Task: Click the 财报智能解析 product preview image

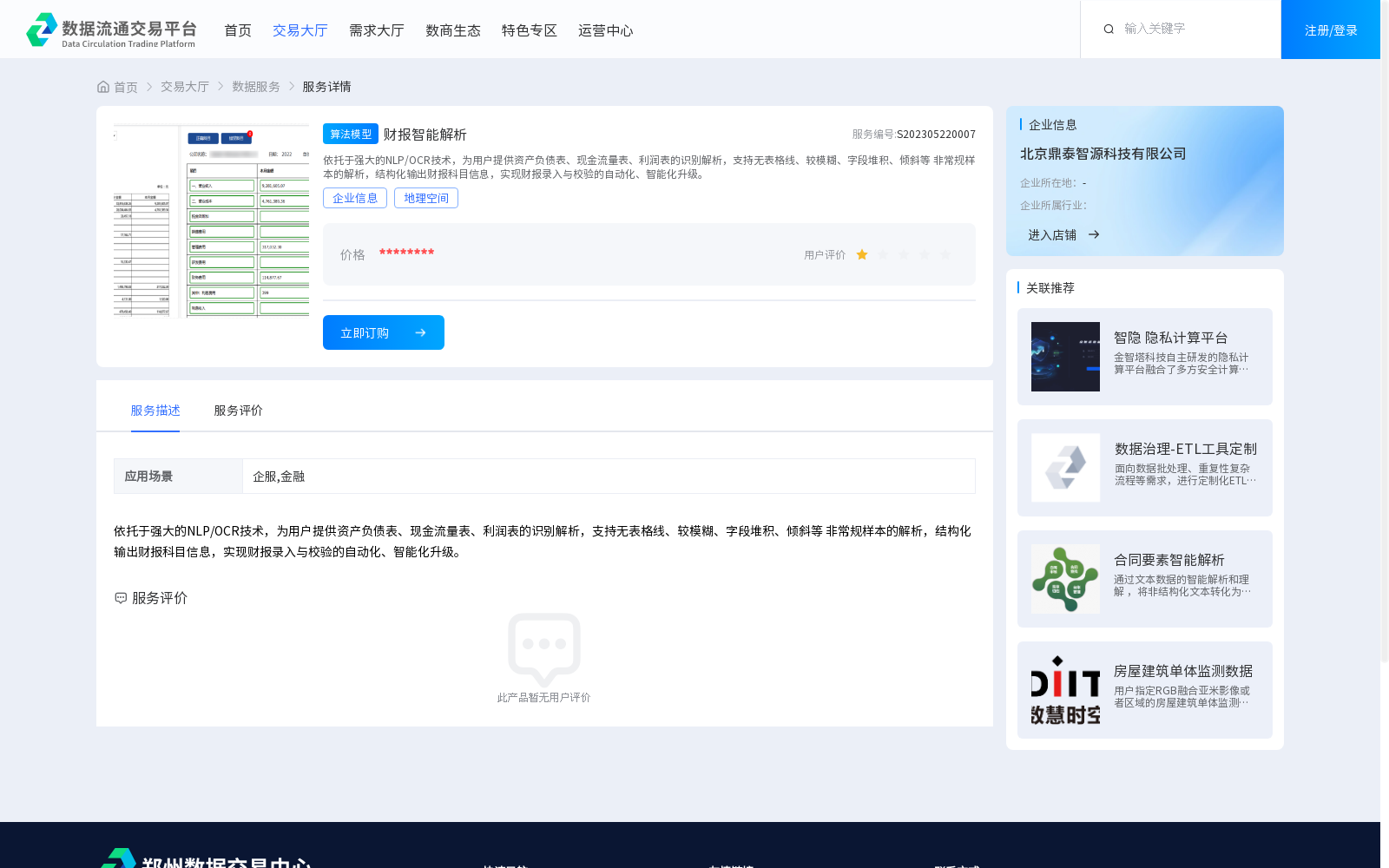Action: click(211, 220)
